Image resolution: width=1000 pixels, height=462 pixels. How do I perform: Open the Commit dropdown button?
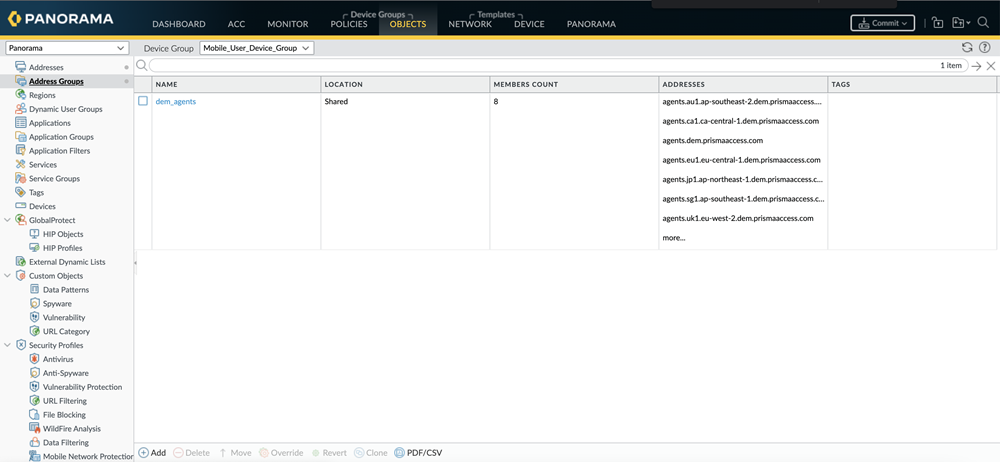pyautogui.click(x=882, y=23)
